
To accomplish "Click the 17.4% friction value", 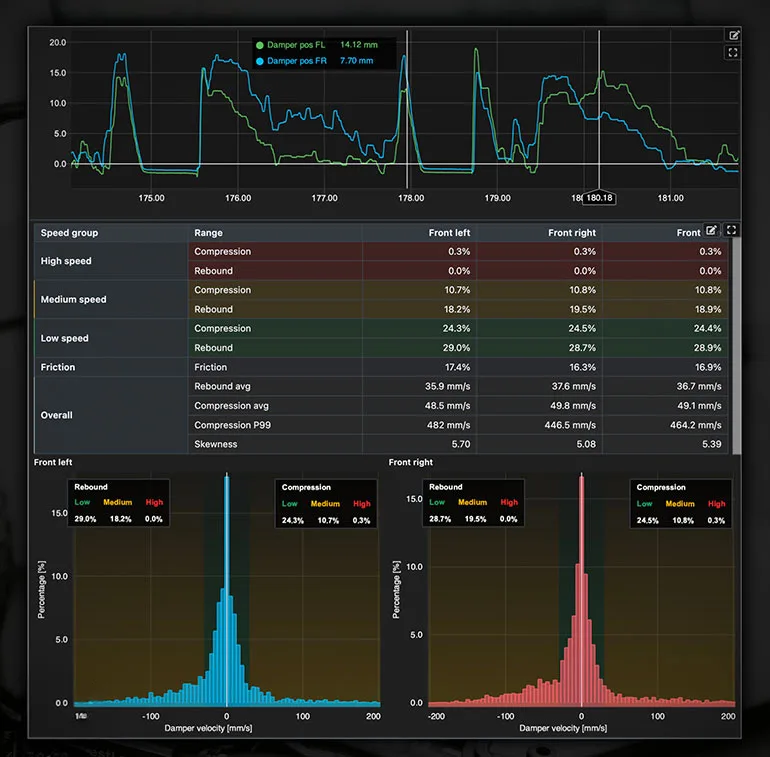I will pyautogui.click(x=457, y=367).
